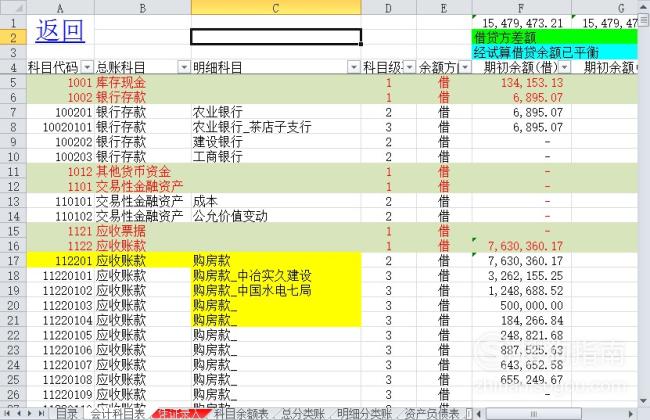650x420 pixels.
Task: Click account code 11220104 cell
Action: pyautogui.click(x=61, y=320)
